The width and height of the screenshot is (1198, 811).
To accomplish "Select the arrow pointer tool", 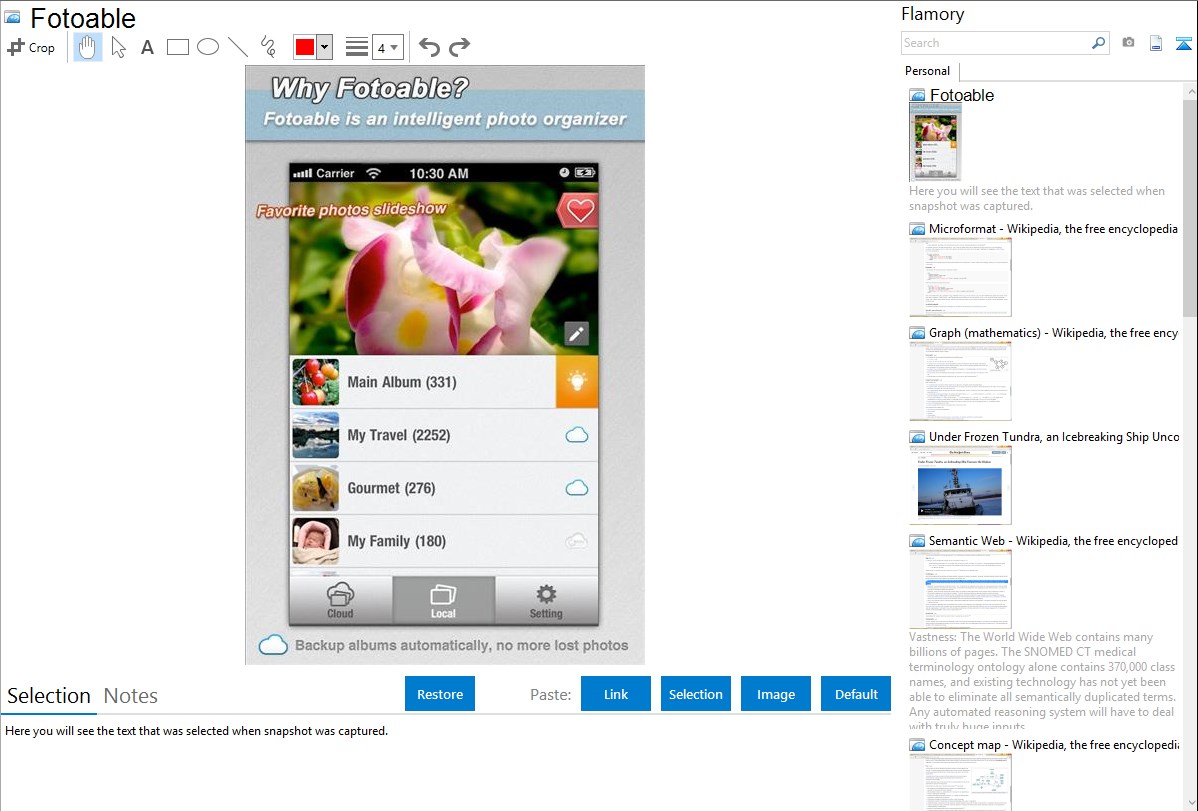I will 118,47.
